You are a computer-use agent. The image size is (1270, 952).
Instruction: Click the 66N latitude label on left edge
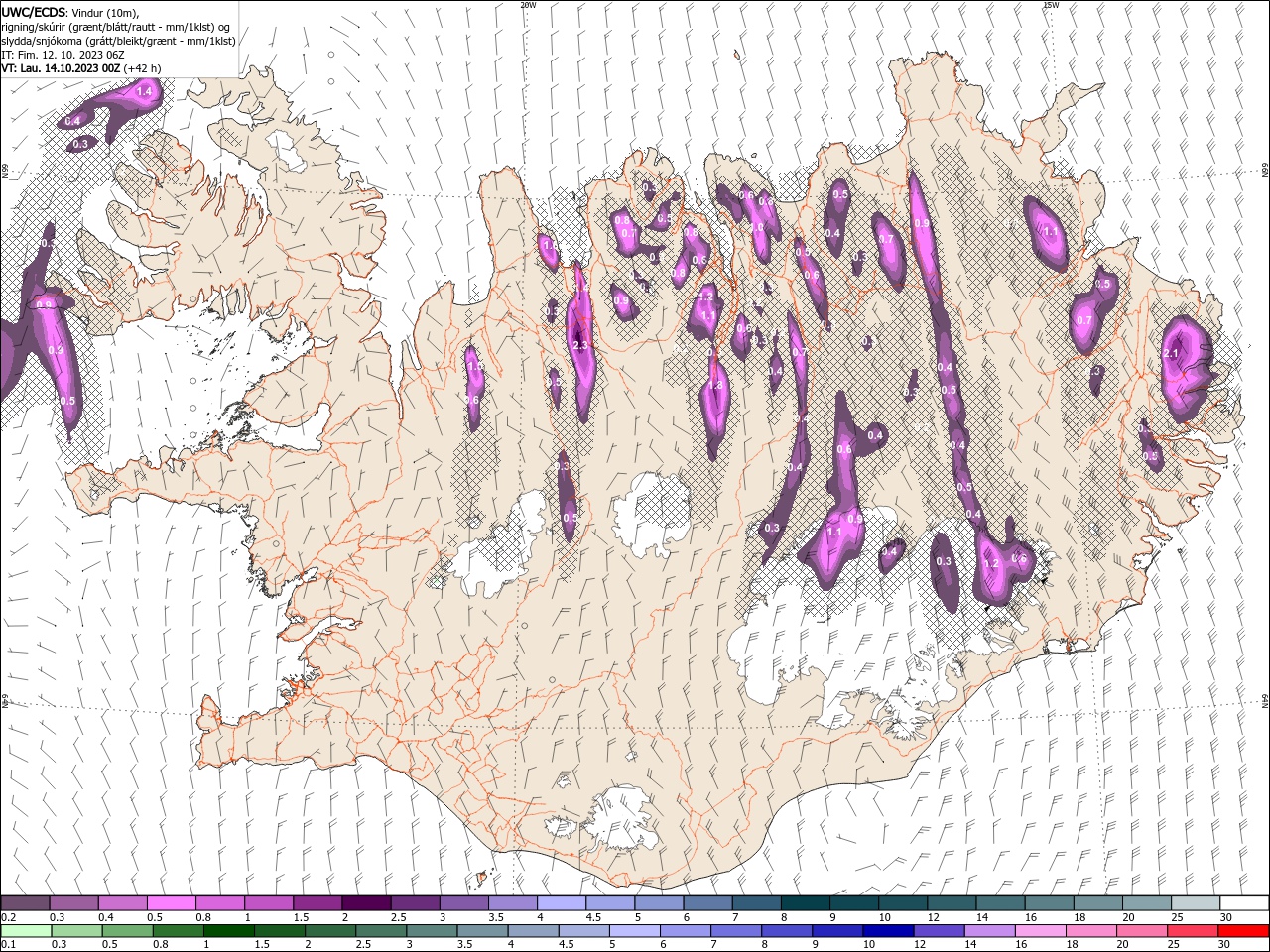pos(4,172)
